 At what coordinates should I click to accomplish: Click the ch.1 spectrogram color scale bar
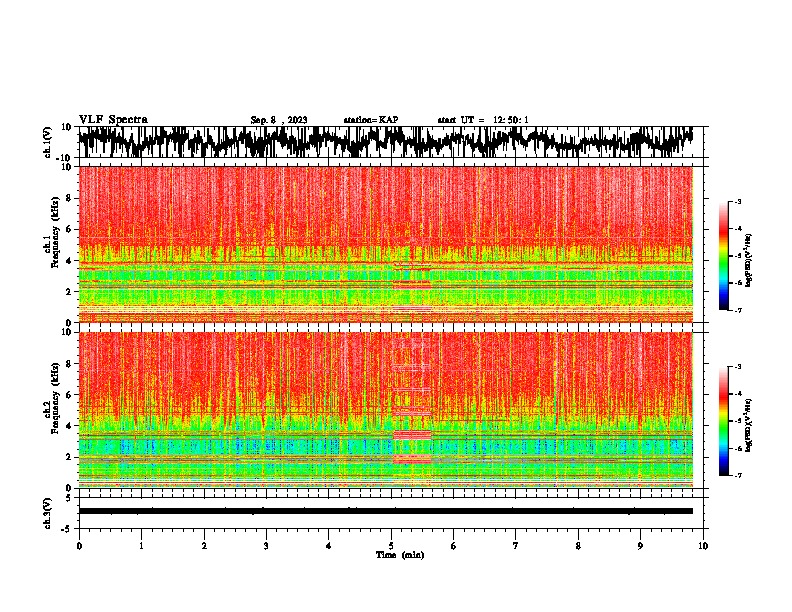click(x=723, y=256)
